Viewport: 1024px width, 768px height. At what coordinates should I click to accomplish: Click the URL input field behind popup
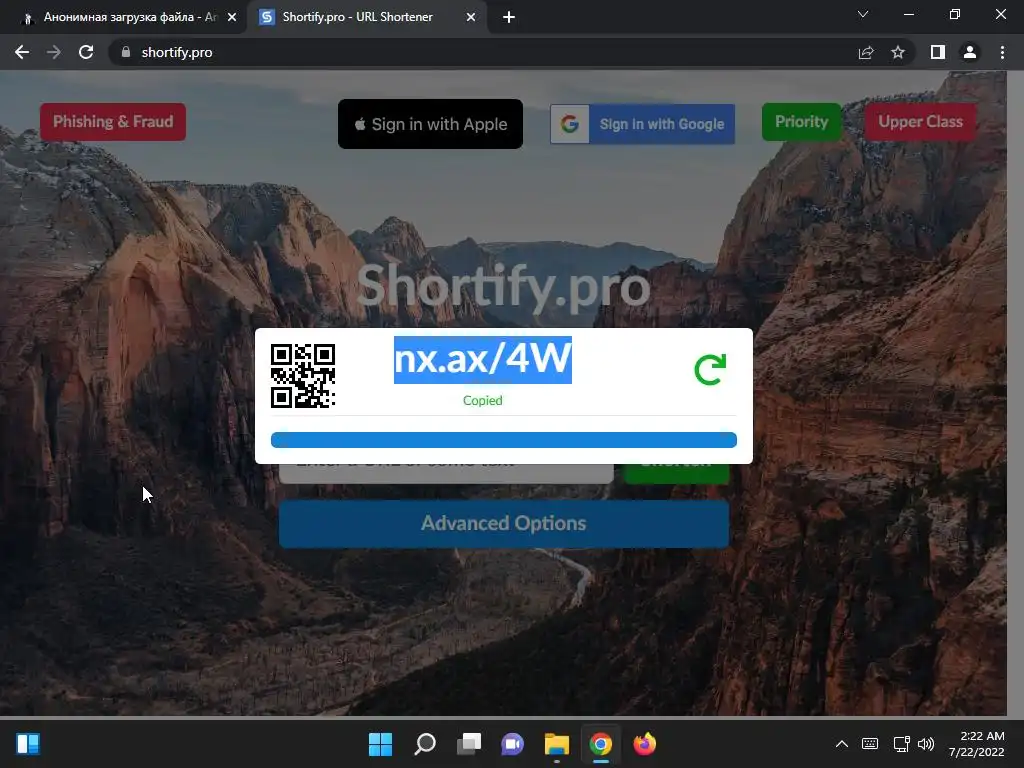[446, 473]
